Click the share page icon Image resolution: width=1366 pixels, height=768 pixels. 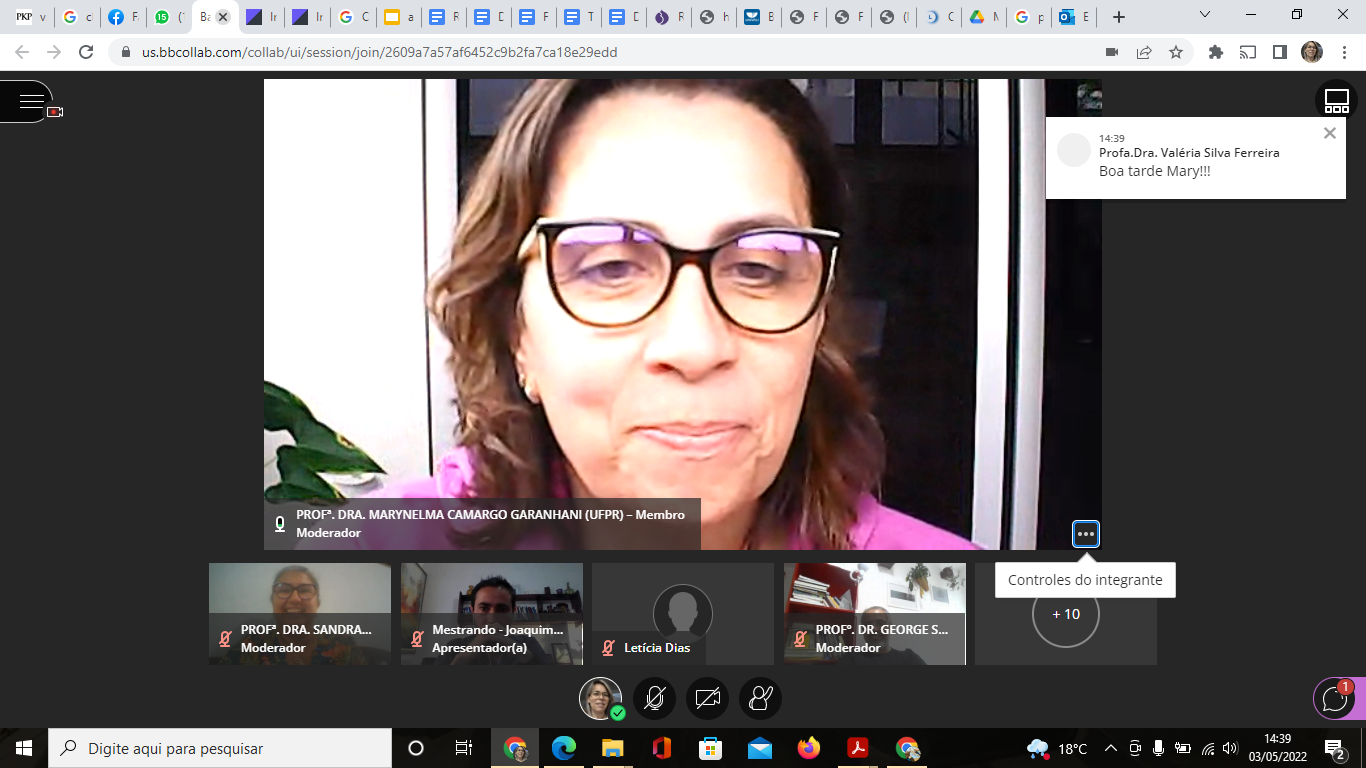[x=1144, y=52]
